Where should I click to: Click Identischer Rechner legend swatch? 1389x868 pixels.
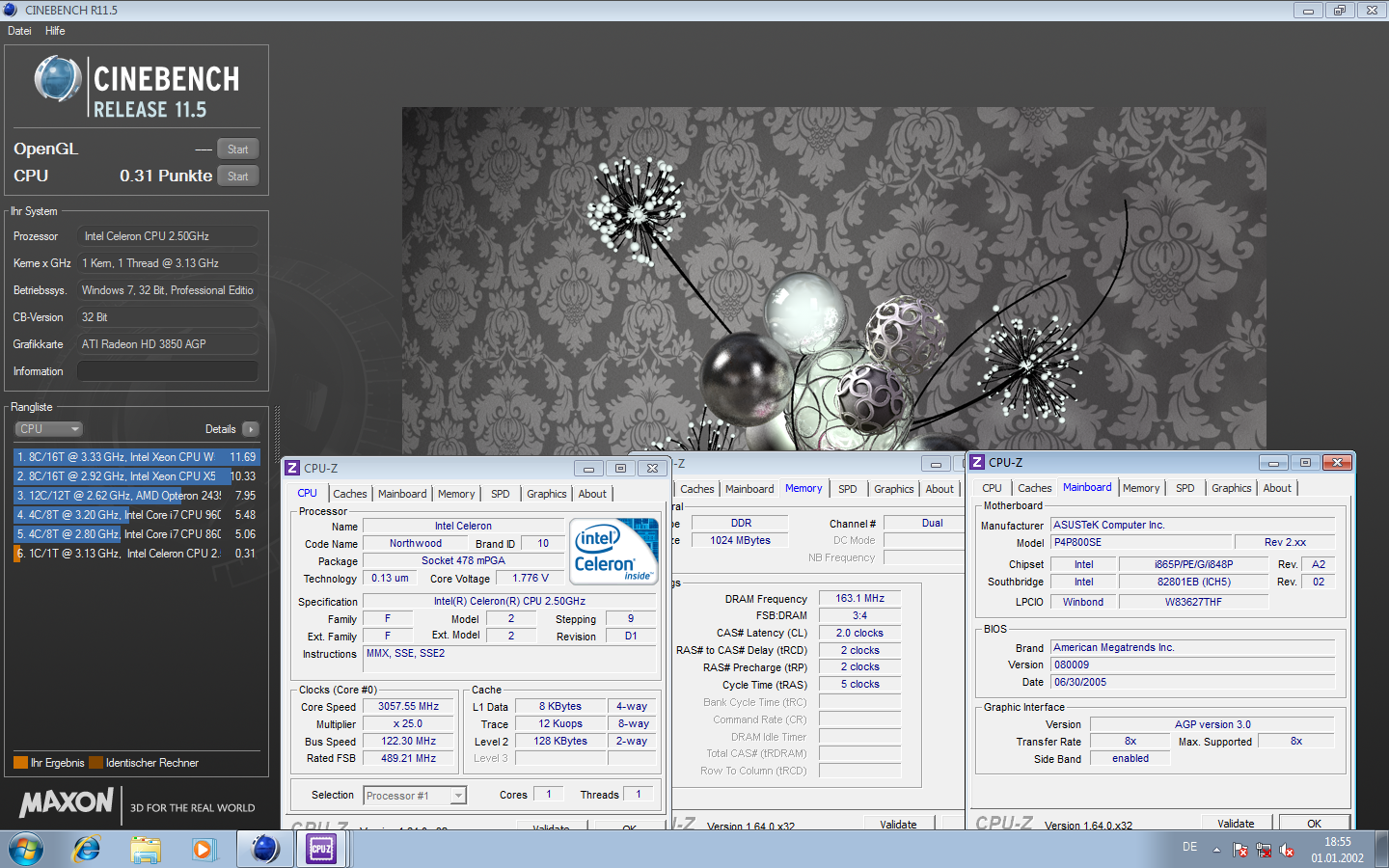point(95,763)
